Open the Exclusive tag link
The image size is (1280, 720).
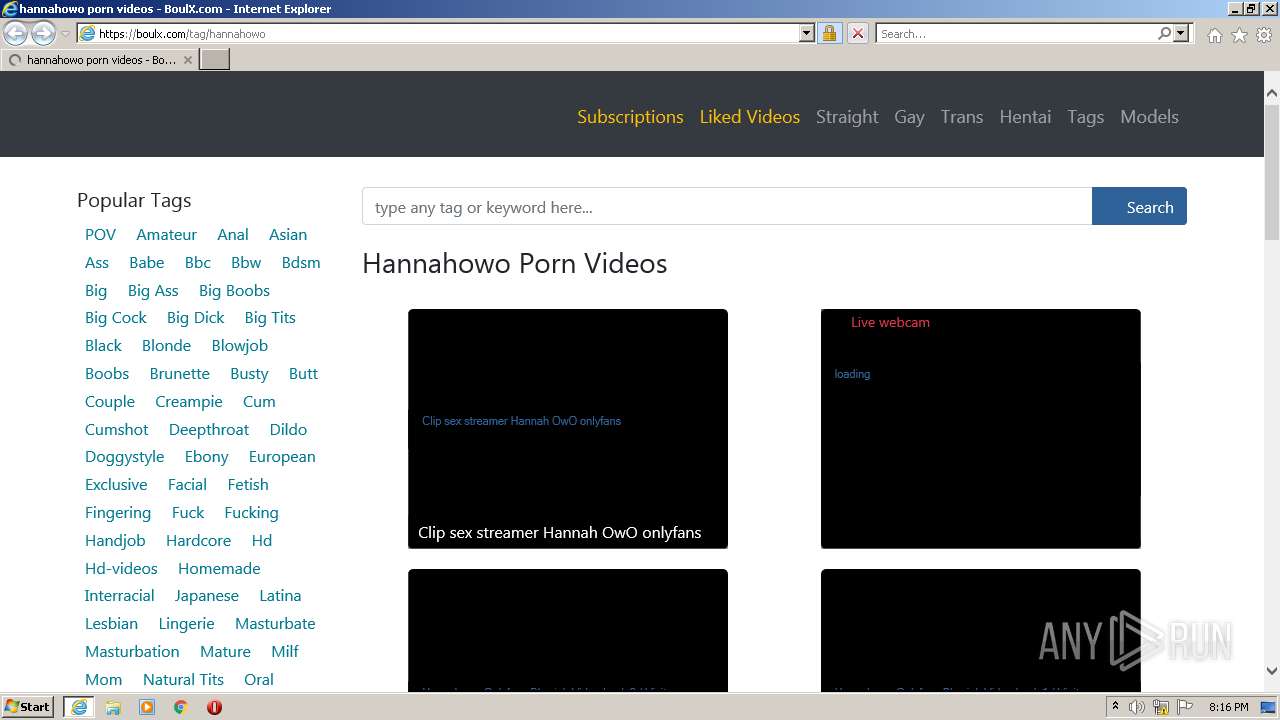pyautogui.click(x=116, y=484)
